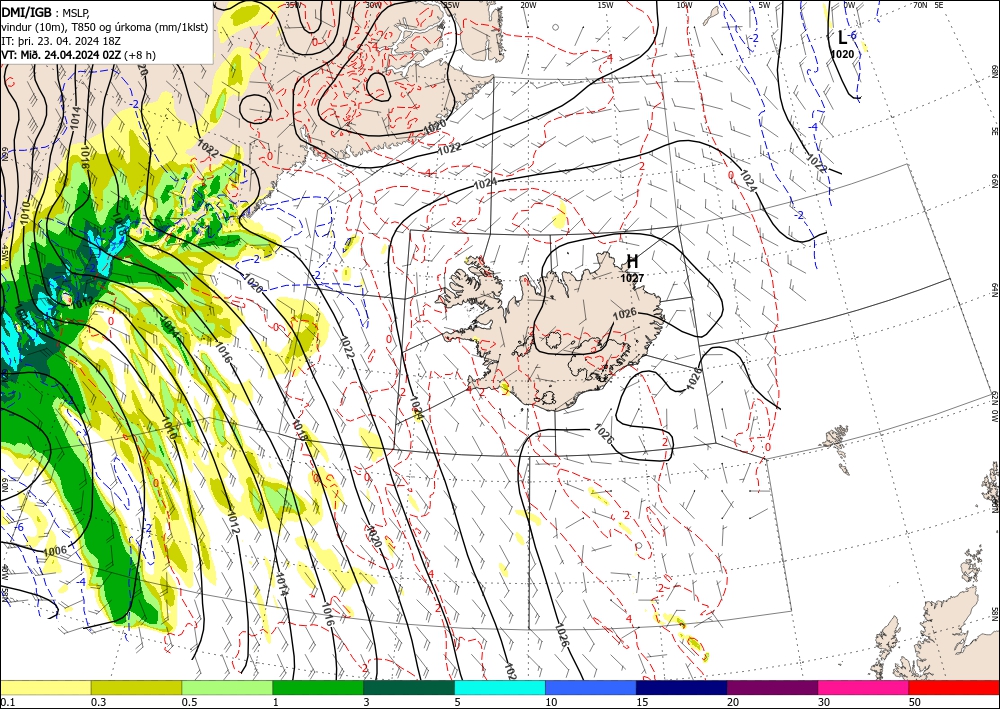Select the 1006 isobar label at lower left

[x=55, y=551]
